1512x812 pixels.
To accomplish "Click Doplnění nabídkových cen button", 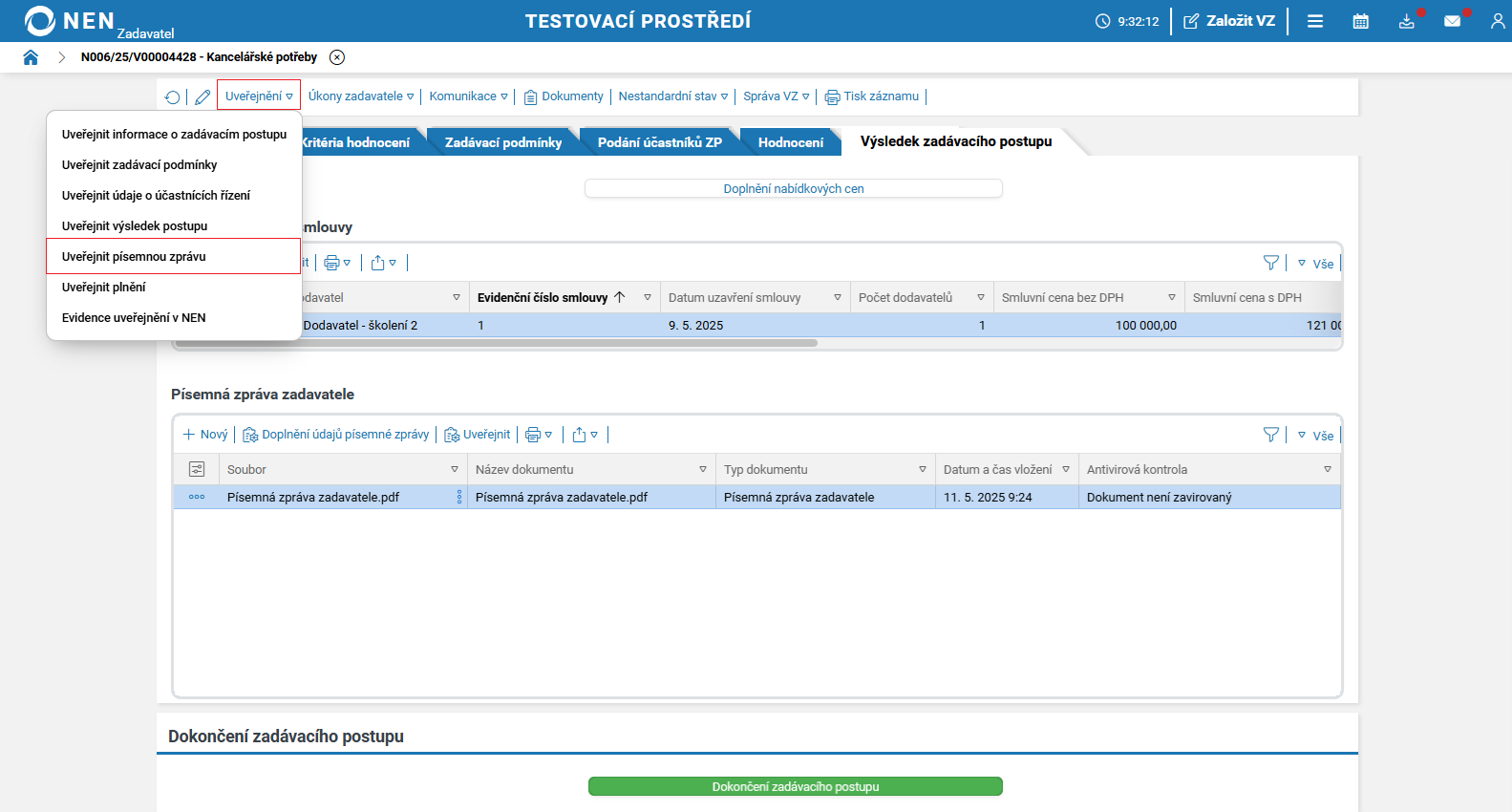I will pyautogui.click(x=794, y=188).
